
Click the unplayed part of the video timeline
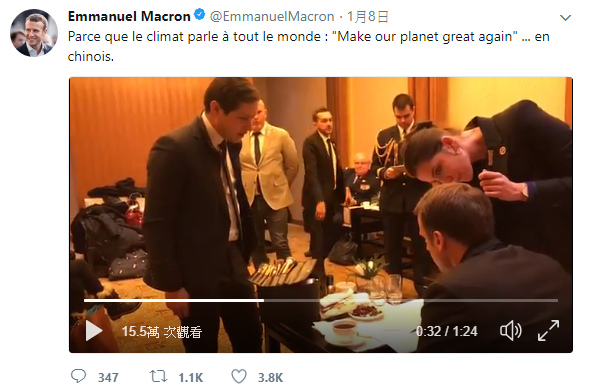(x=411, y=300)
